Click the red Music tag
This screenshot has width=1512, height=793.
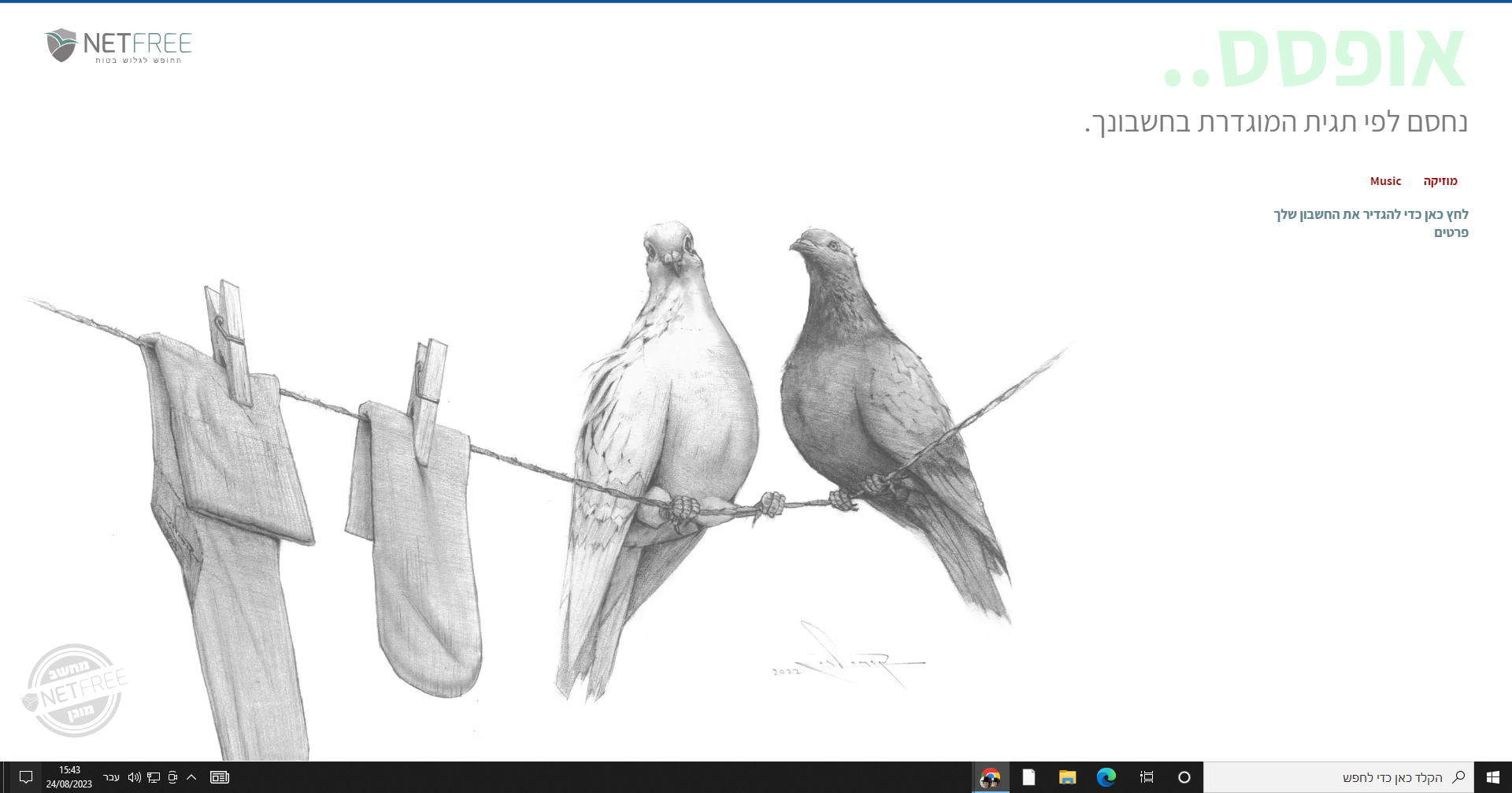pyautogui.click(x=1385, y=181)
